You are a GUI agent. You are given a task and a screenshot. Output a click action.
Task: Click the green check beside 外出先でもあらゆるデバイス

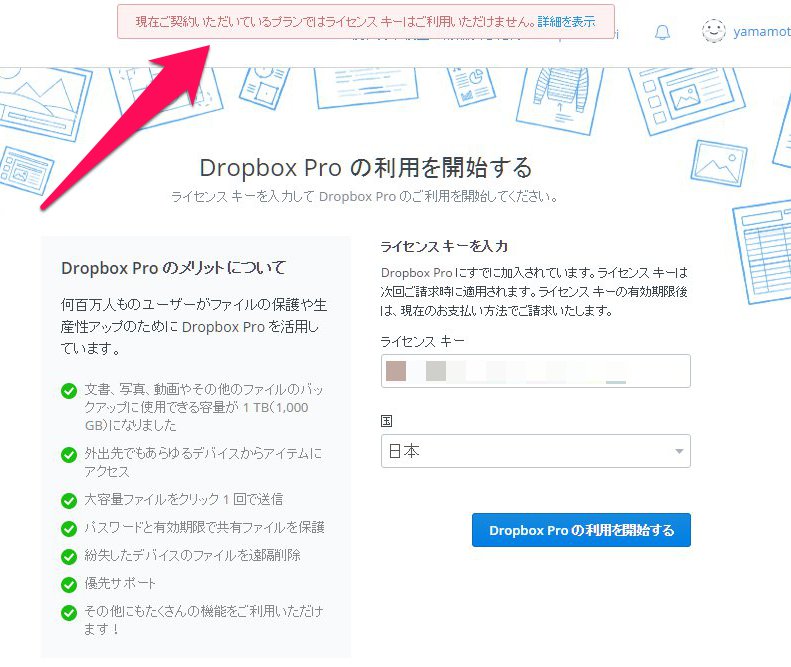tap(69, 455)
